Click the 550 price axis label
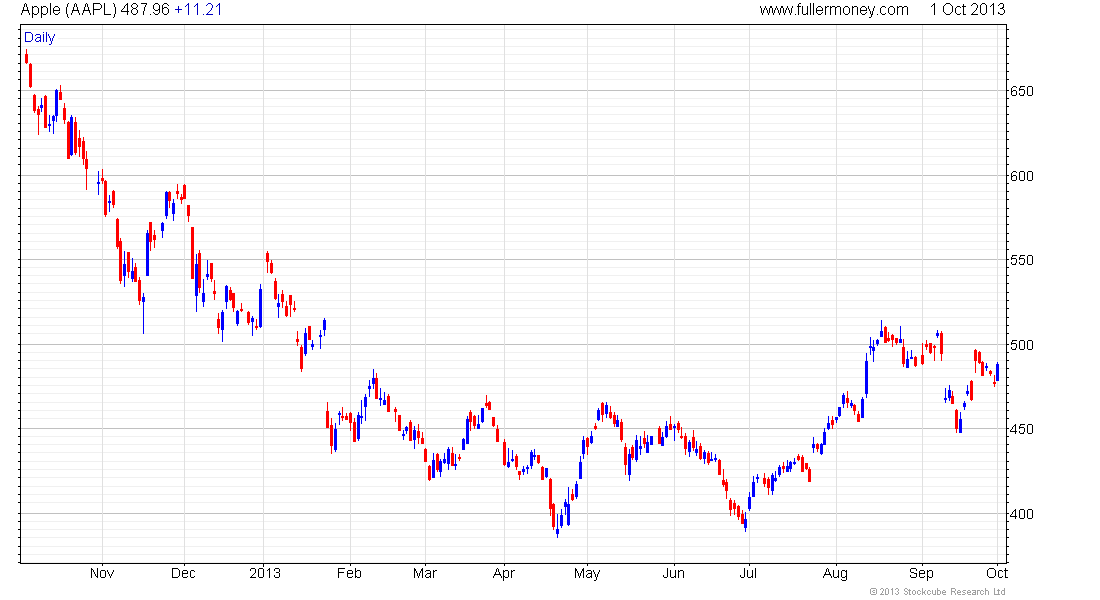Screen dimensions: 1100x600 coord(1021,260)
